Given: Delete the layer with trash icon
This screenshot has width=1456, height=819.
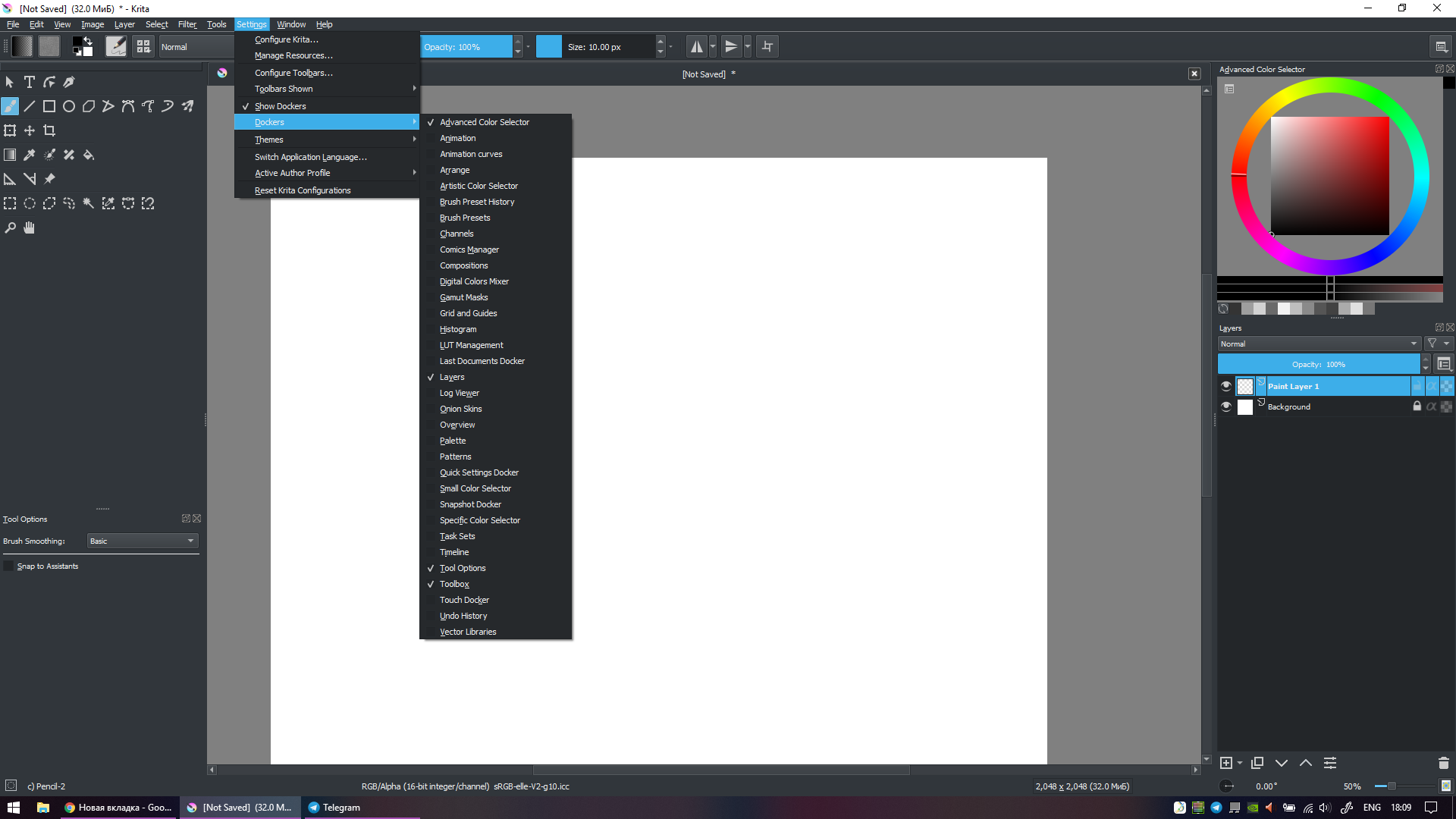Looking at the screenshot, I should point(1444,763).
